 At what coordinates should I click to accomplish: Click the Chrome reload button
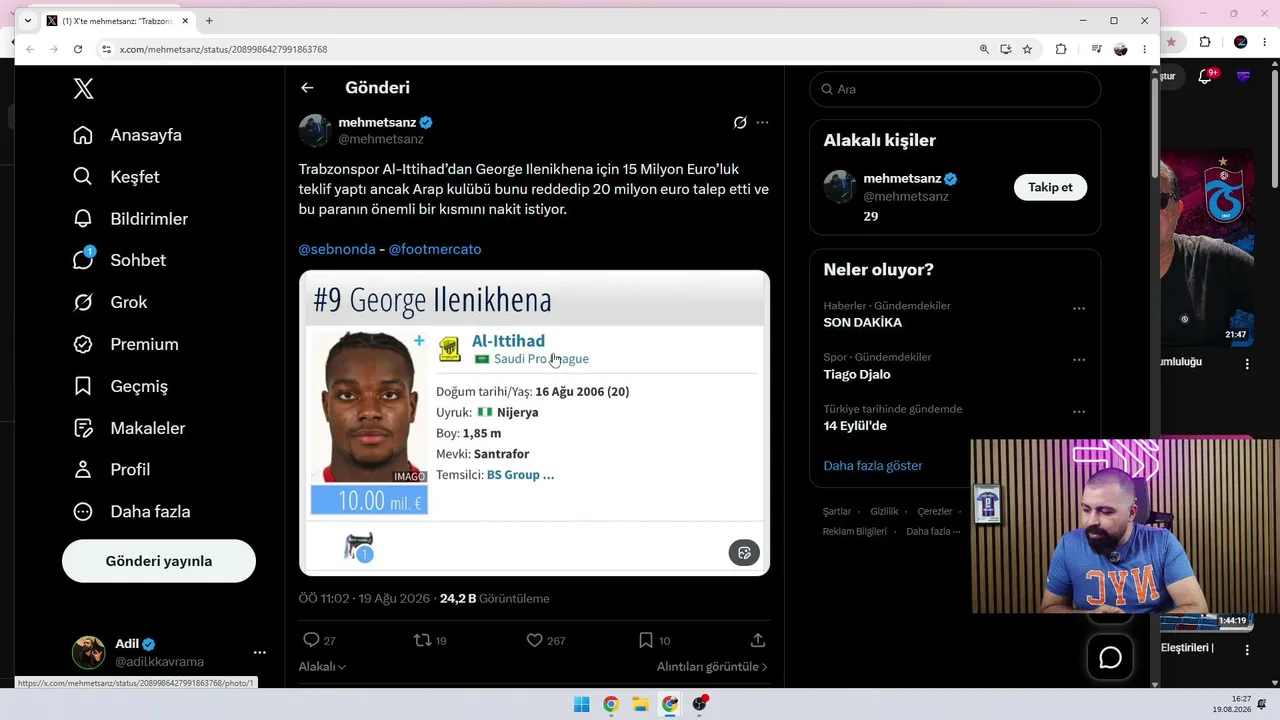pyautogui.click(x=77, y=49)
